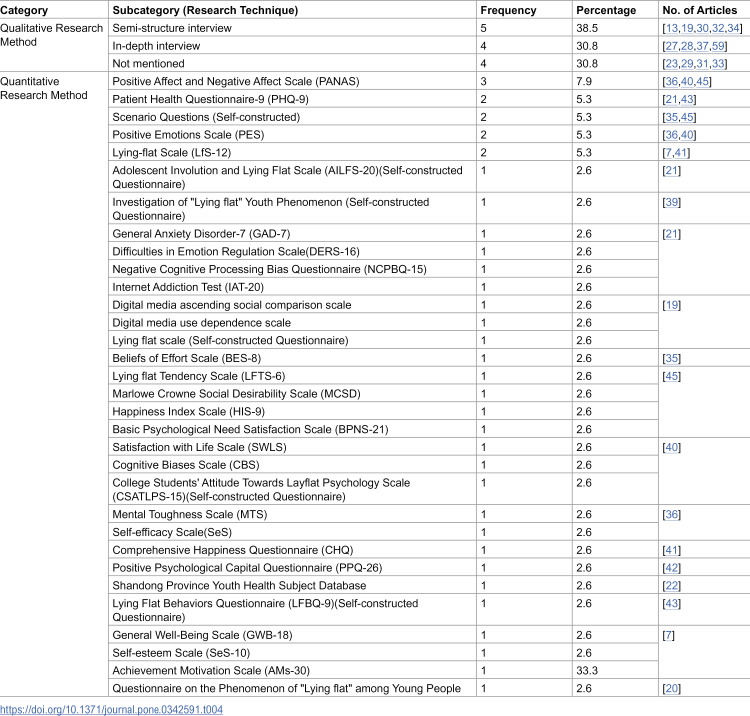Open citation 40 in the Positive Emotions Scale row
This screenshot has width=750, height=716.
pos(687,135)
